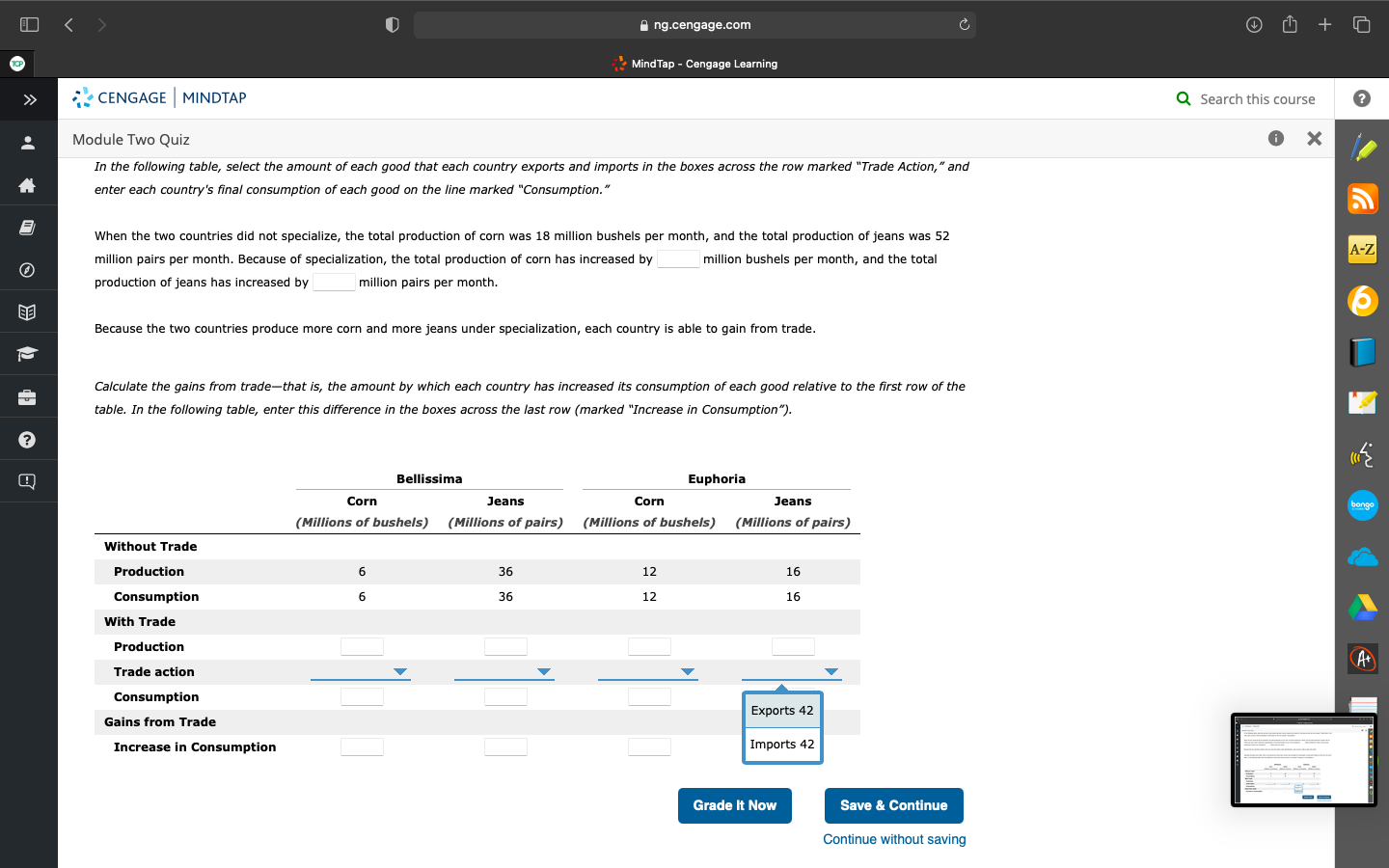This screenshot has width=1389, height=868.
Task: Choose the Exports 42 option
Action: [782, 711]
